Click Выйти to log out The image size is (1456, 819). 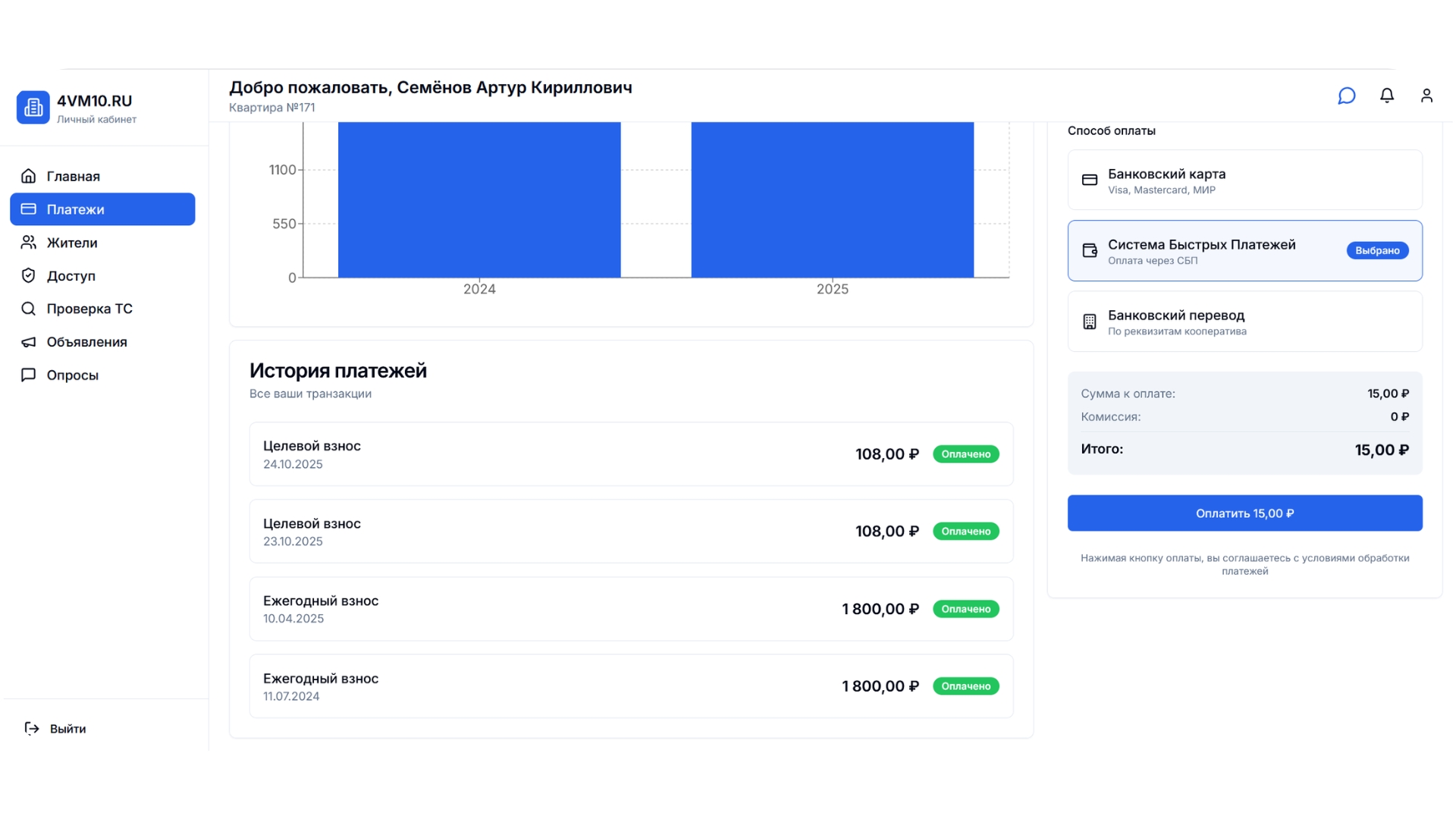pyautogui.click(x=67, y=729)
